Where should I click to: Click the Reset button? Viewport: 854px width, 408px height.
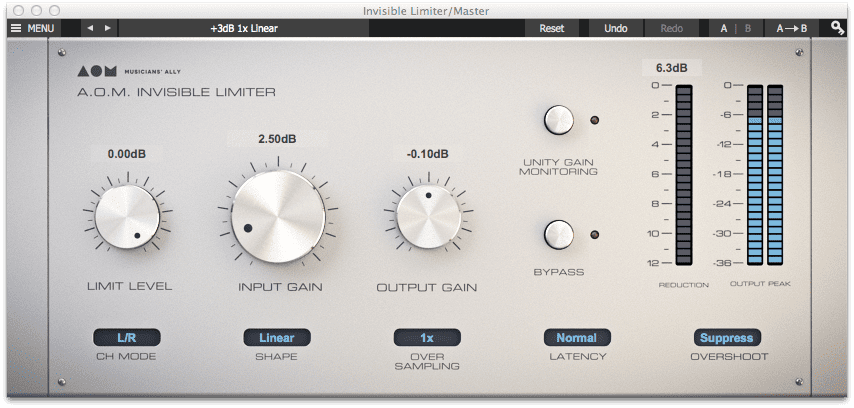(x=552, y=28)
